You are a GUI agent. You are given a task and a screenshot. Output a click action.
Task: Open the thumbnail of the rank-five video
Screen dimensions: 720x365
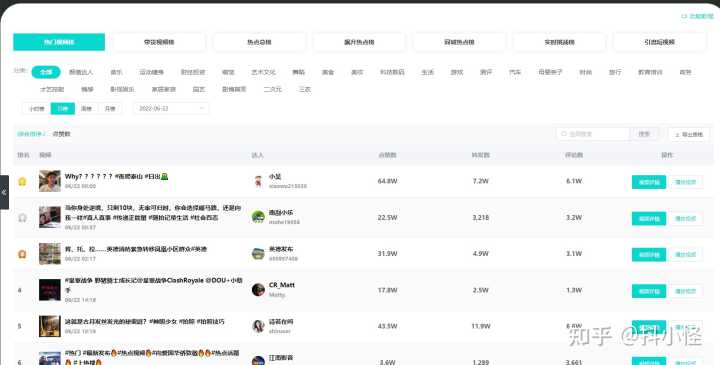pos(50,326)
